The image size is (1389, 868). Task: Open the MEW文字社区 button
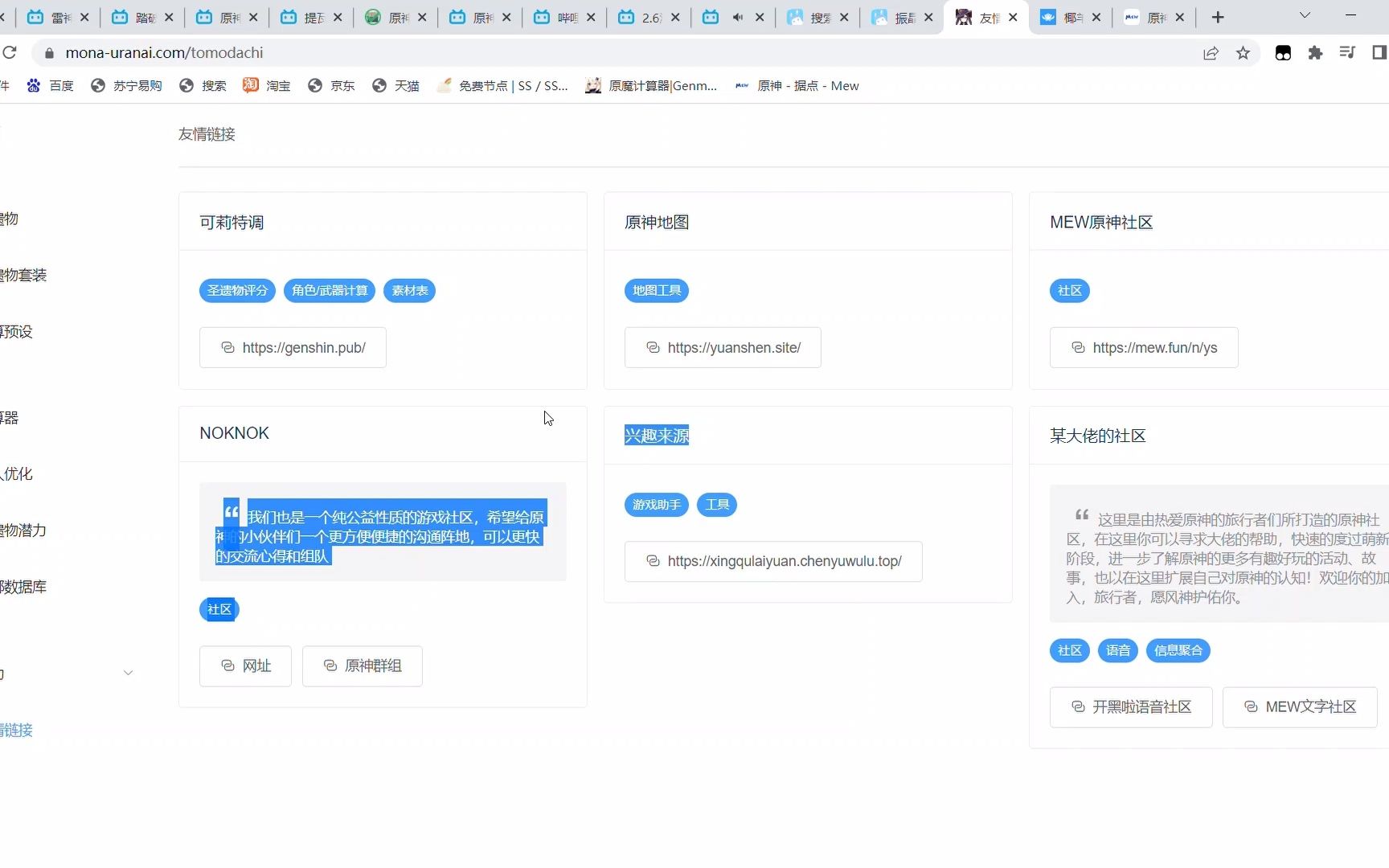[1300, 707]
